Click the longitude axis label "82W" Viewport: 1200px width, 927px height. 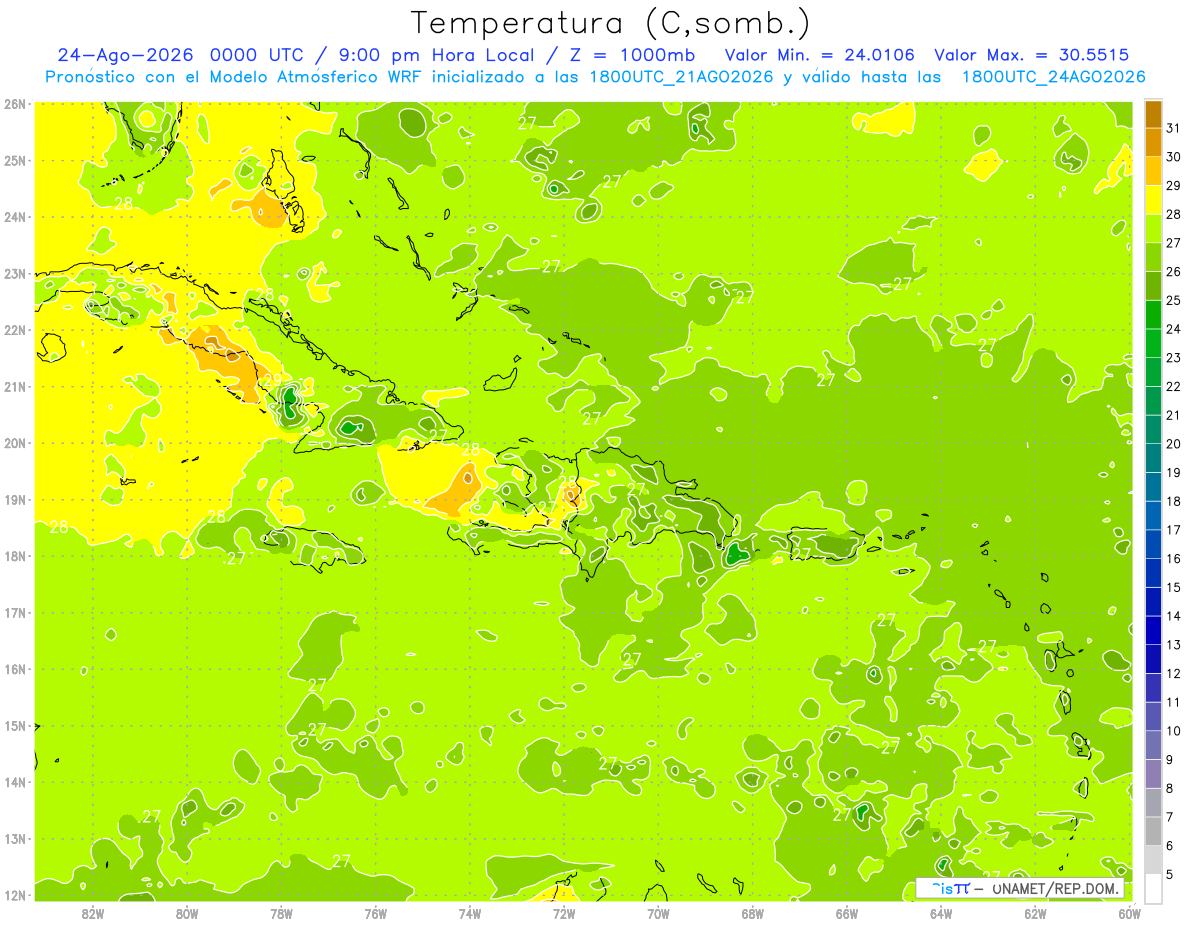93,913
